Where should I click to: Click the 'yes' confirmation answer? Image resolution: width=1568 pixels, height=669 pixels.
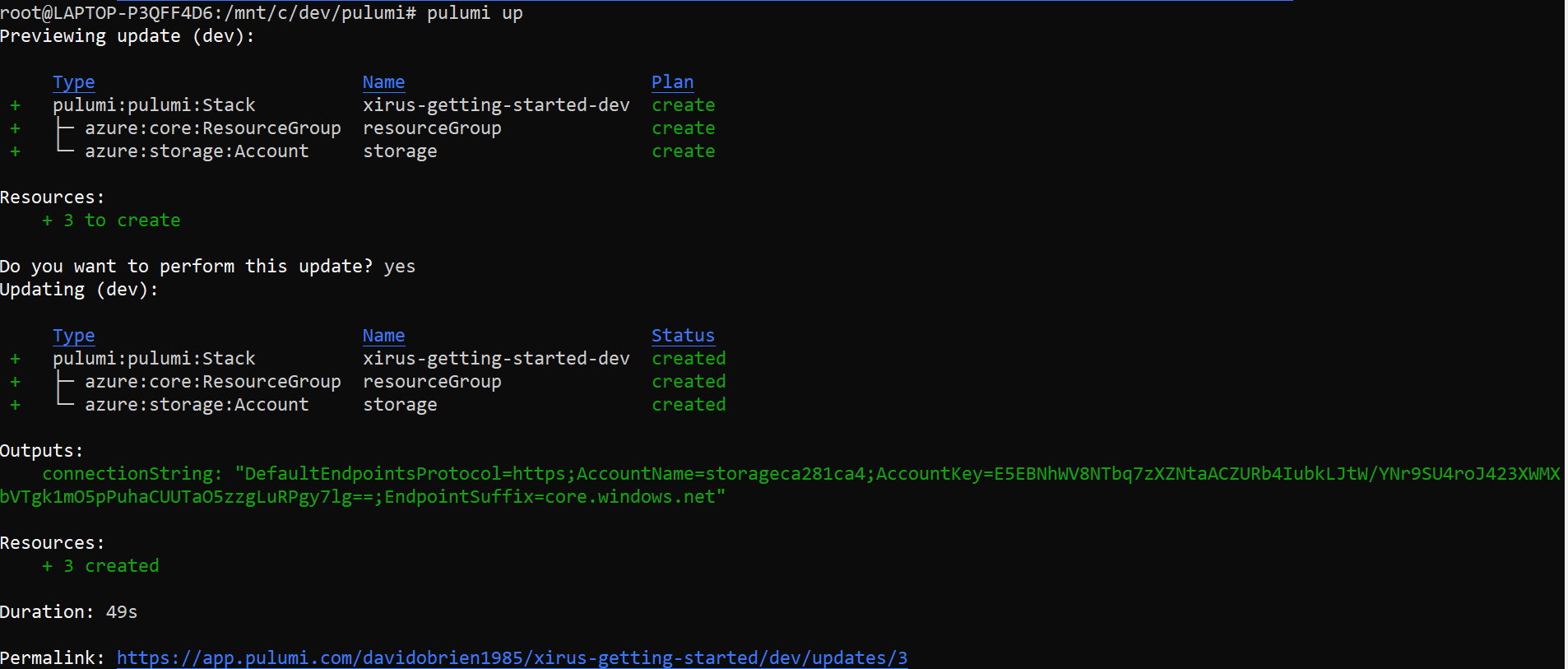[400, 267]
